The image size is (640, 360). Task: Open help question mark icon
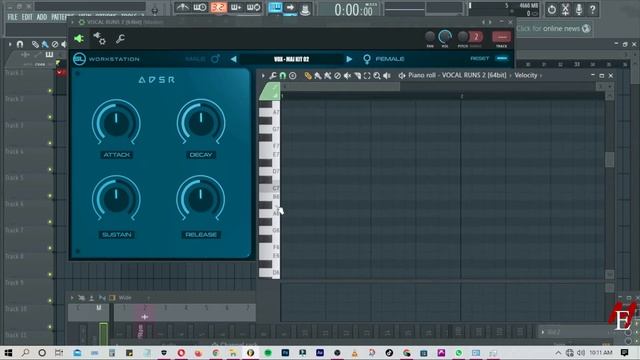pos(592,9)
